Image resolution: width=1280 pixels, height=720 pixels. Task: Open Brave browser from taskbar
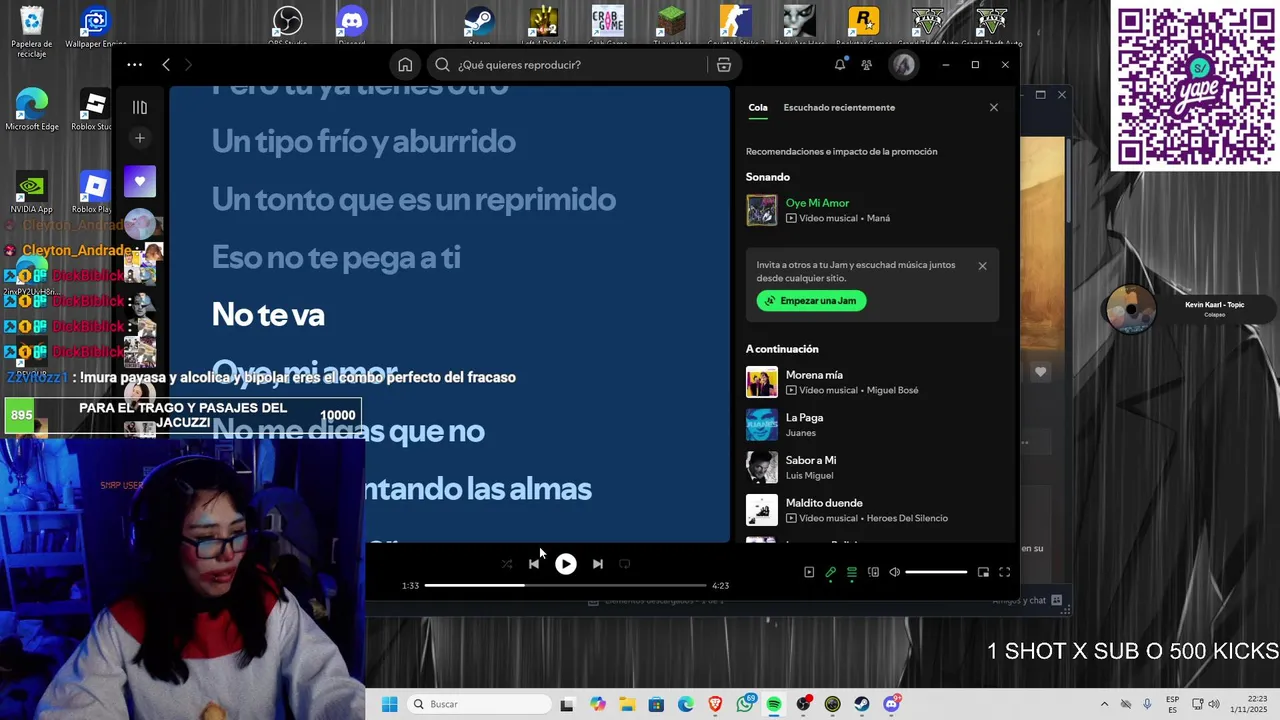715,704
